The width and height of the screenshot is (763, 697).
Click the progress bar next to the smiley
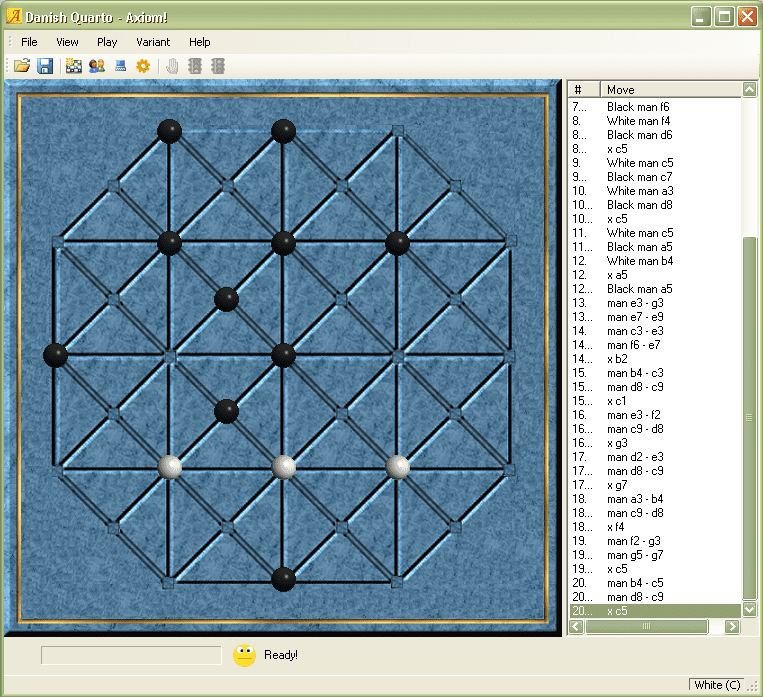coord(131,655)
